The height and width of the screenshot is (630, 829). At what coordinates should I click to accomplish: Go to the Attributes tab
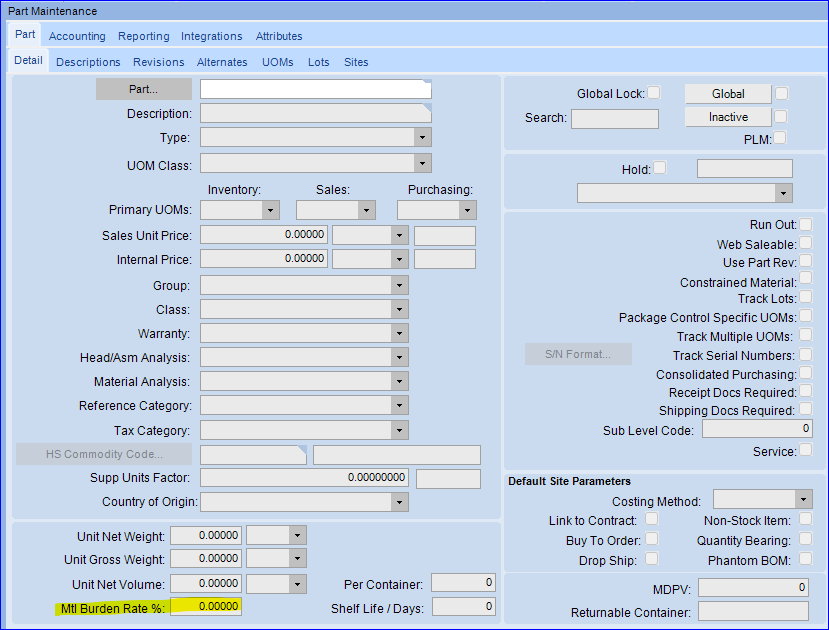279,36
